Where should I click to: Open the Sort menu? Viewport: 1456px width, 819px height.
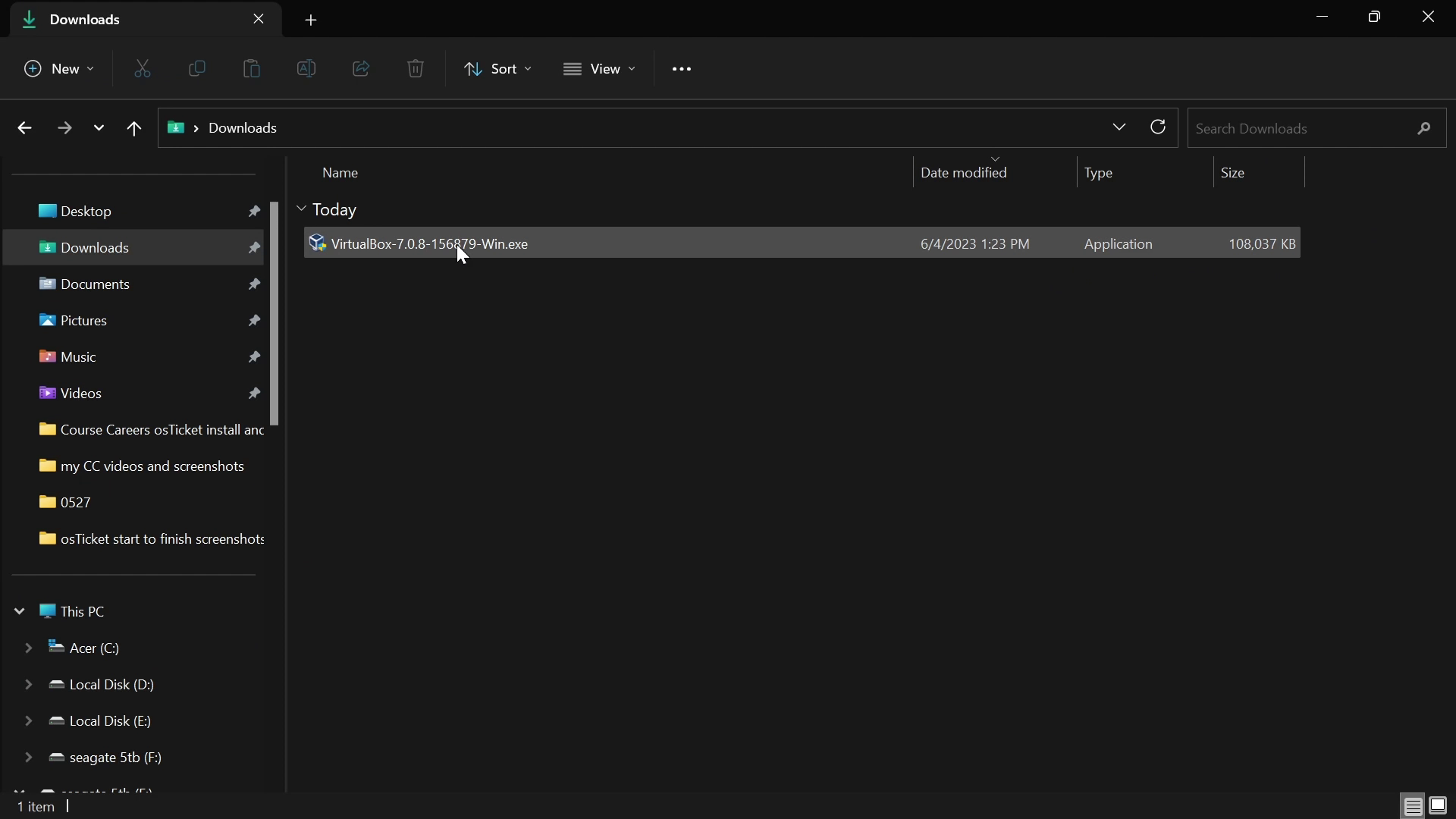497,69
